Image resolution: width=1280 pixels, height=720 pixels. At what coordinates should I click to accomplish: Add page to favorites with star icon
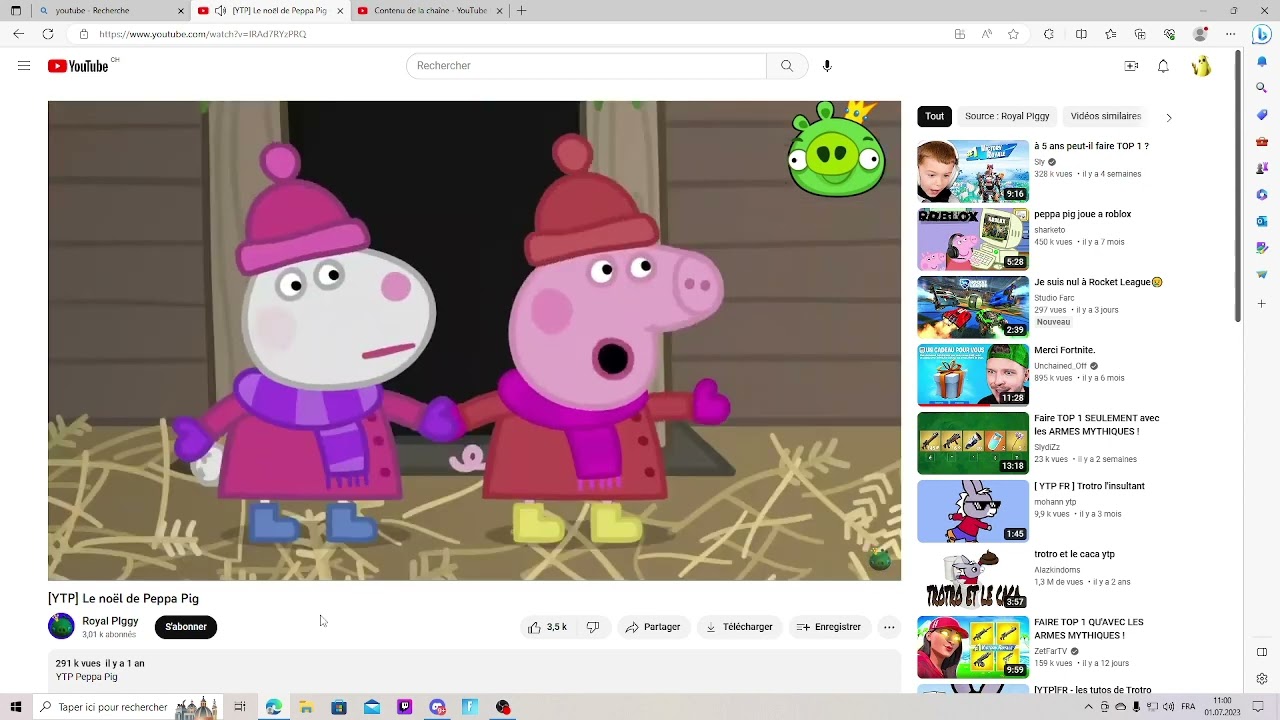1013,34
